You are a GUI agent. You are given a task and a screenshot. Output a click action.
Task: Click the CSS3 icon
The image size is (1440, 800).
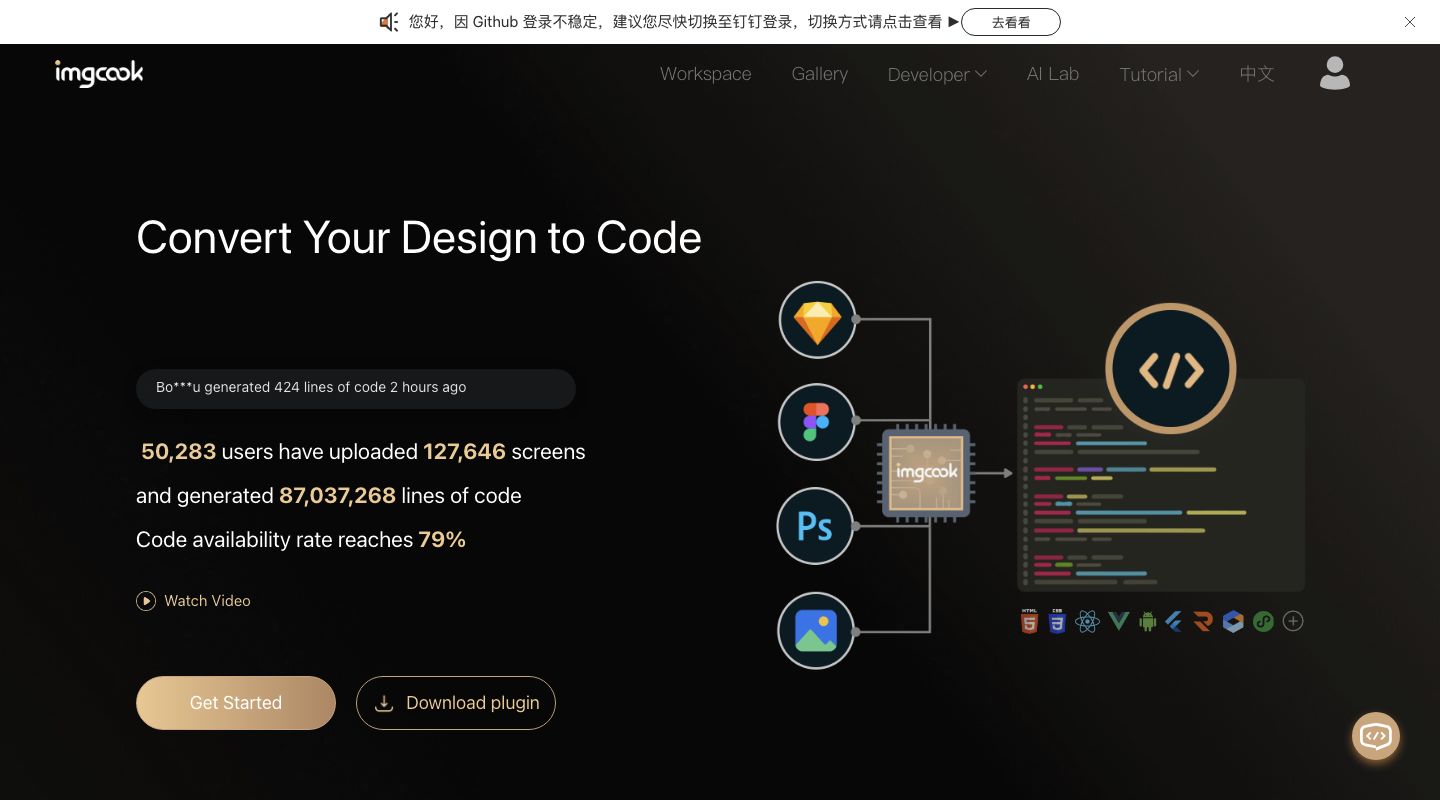pyautogui.click(x=1057, y=621)
